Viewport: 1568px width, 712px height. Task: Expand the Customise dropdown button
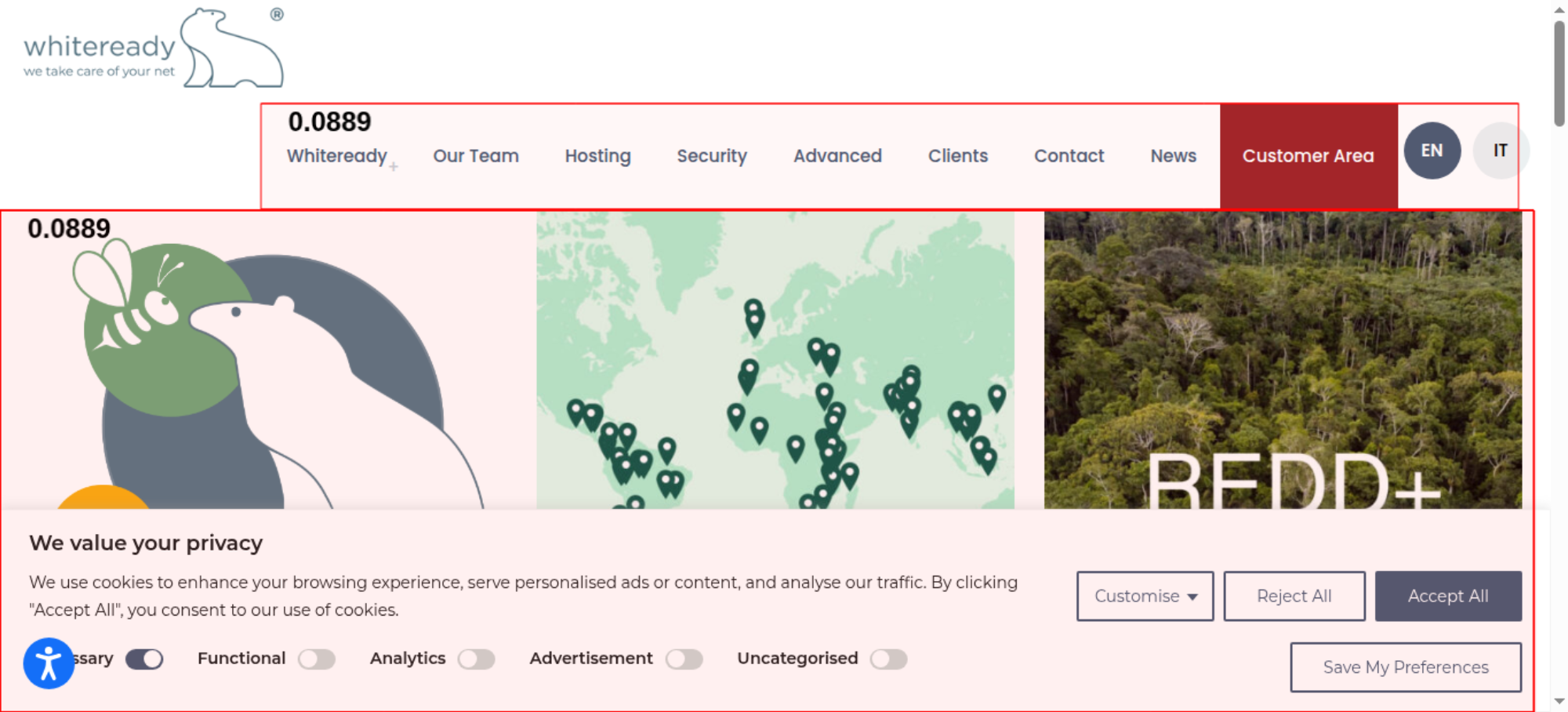[1145, 596]
